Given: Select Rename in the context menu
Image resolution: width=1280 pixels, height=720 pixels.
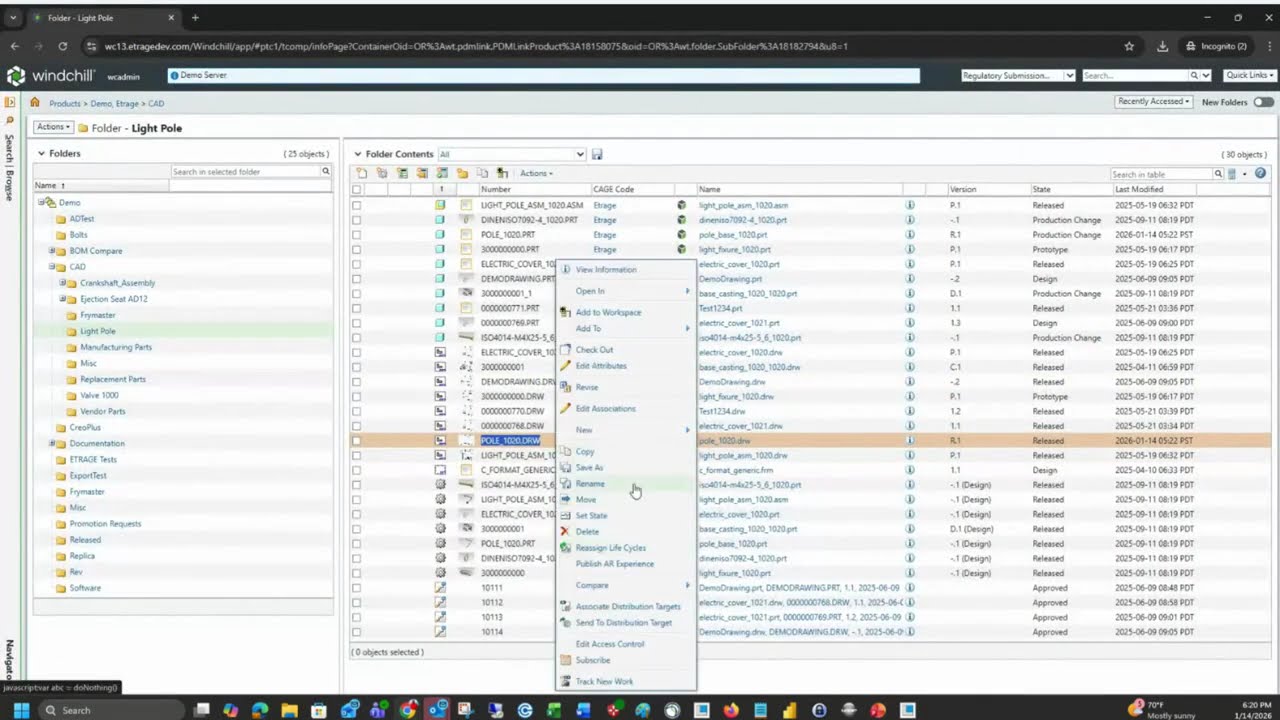Looking at the screenshot, I should click(590, 484).
